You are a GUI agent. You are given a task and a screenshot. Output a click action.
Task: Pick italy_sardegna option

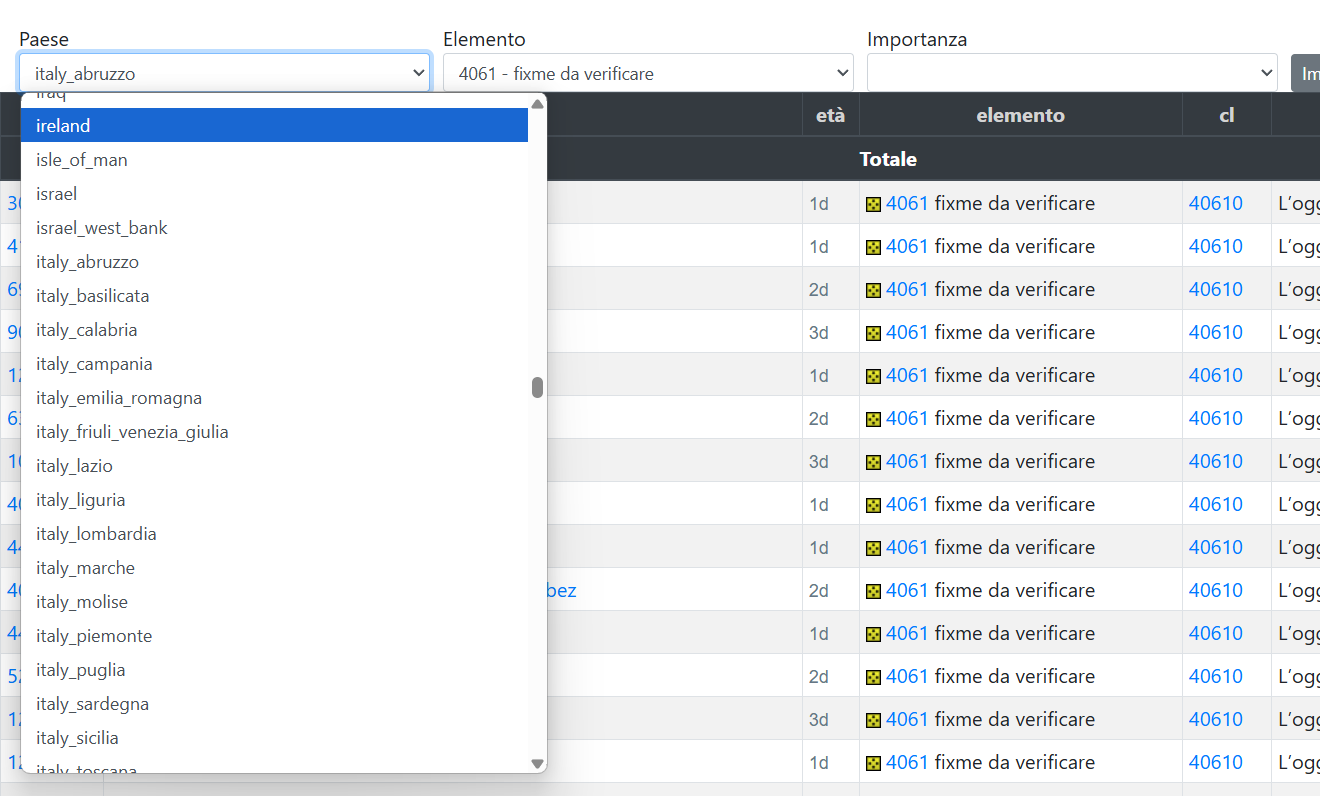click(x=274, y=704)
